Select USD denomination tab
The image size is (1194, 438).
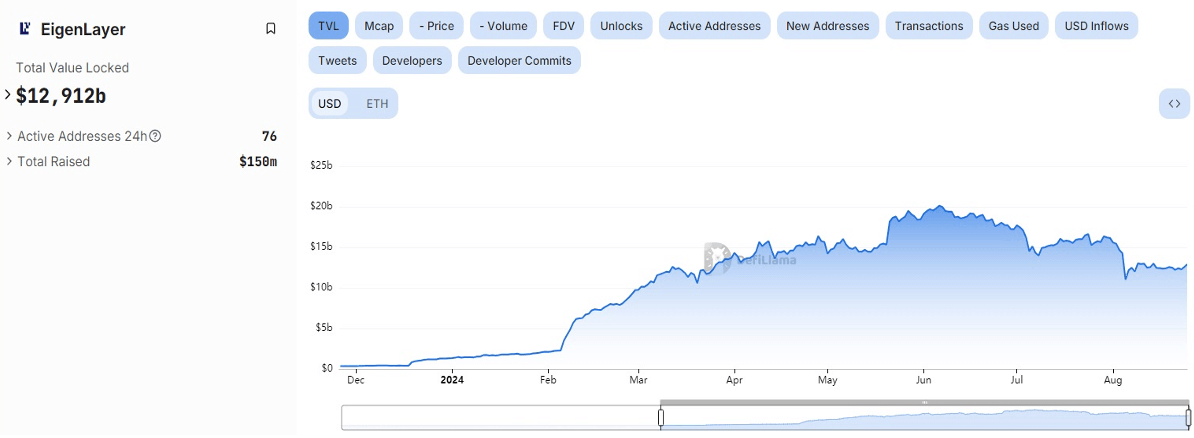[330, 103]
